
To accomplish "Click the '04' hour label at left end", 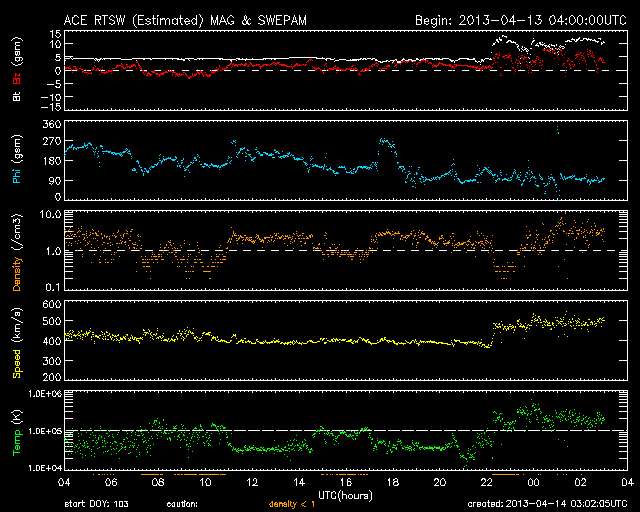I will [x=64, y=482].
